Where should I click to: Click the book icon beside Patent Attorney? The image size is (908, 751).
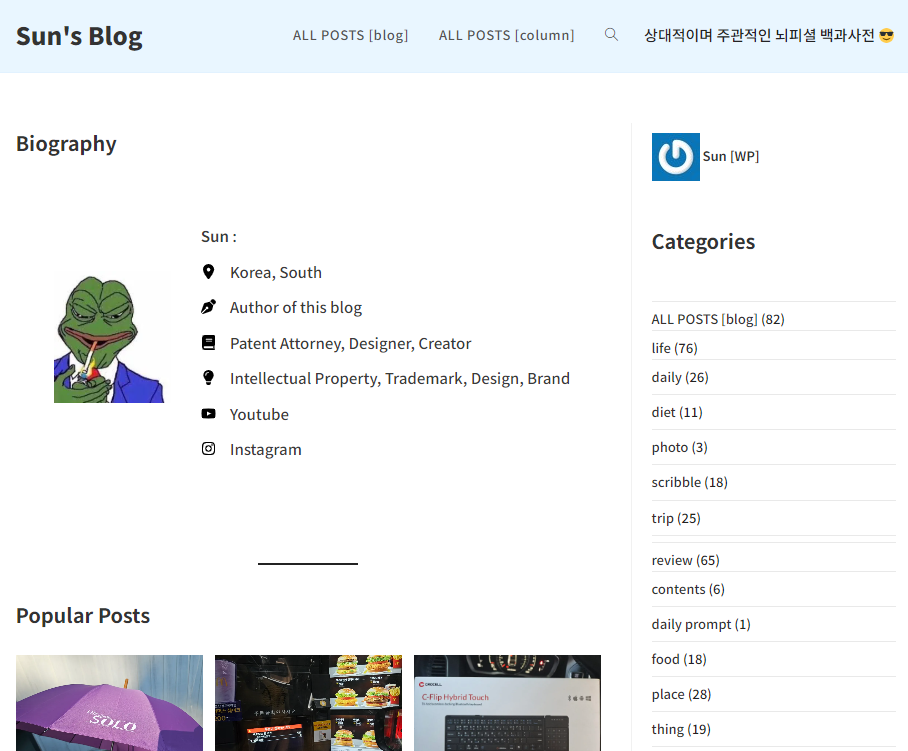point(208,343)
